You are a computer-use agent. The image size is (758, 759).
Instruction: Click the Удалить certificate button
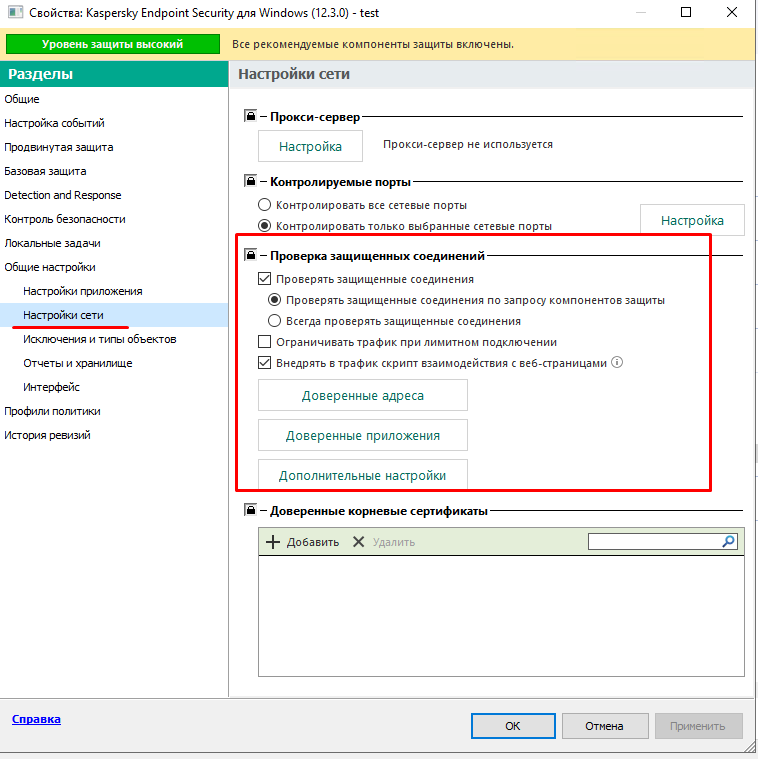tap(383, 542)
